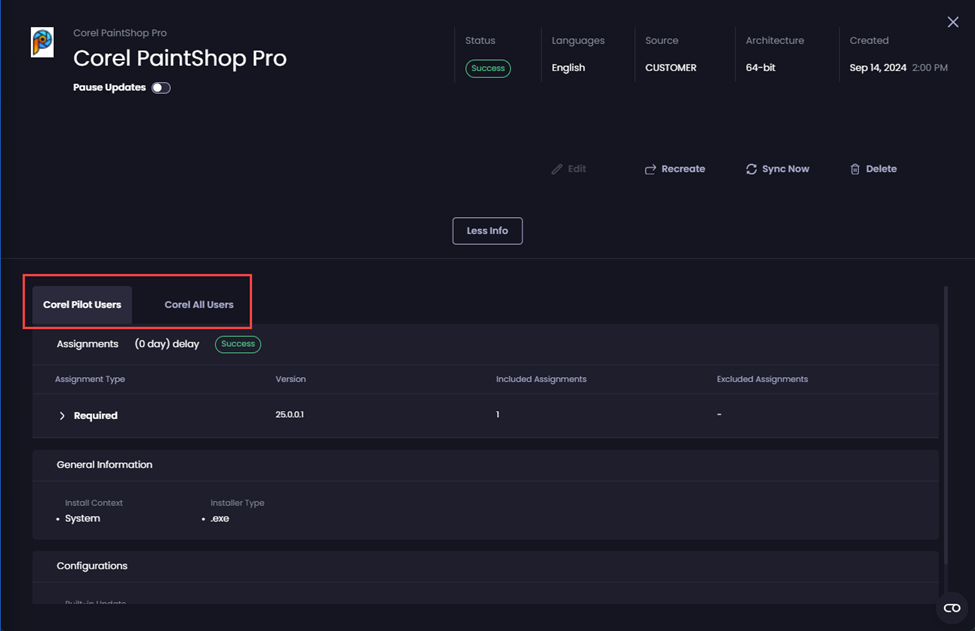Click the Less Info button
Viewport: 975px width, 631px height.
coord(487,230)
